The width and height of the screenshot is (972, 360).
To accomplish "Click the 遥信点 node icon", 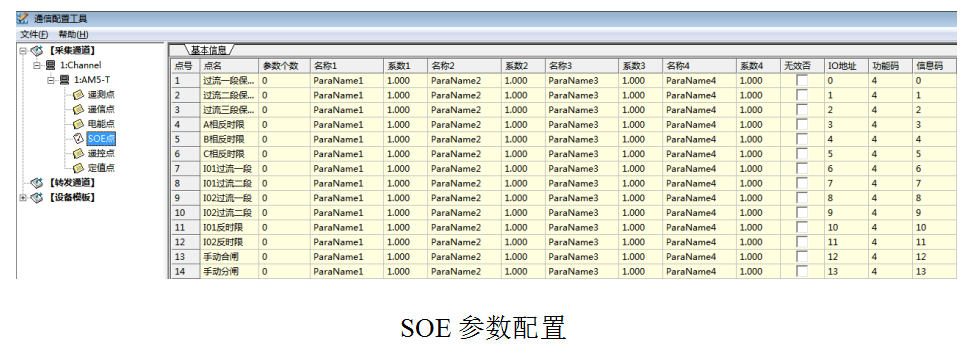I will [x=78, y=109].
